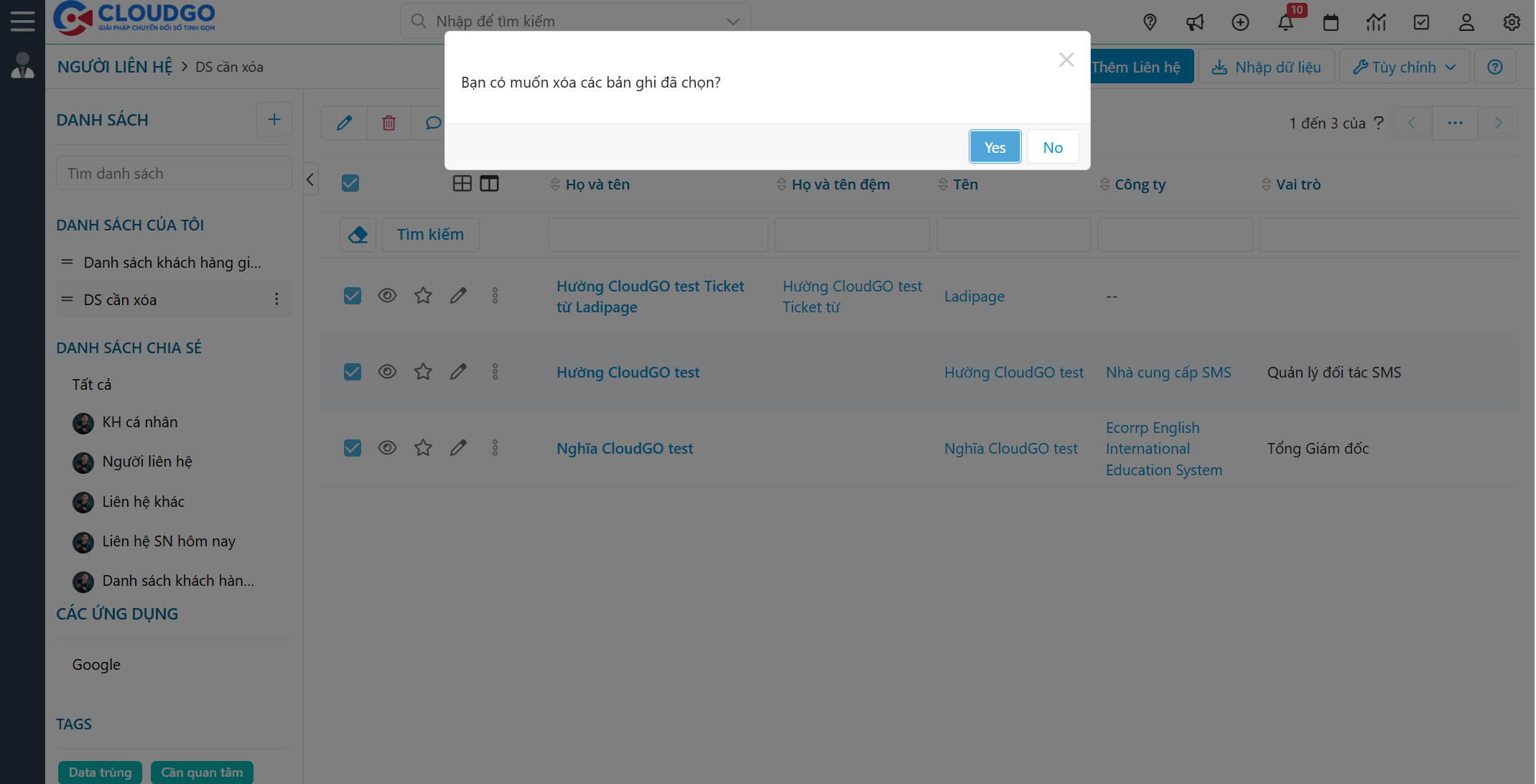Go to NGƯỜI LIÊN HỆ in the breadcrumb
This screenshot has height=784, width=1536.
[114, 66]
